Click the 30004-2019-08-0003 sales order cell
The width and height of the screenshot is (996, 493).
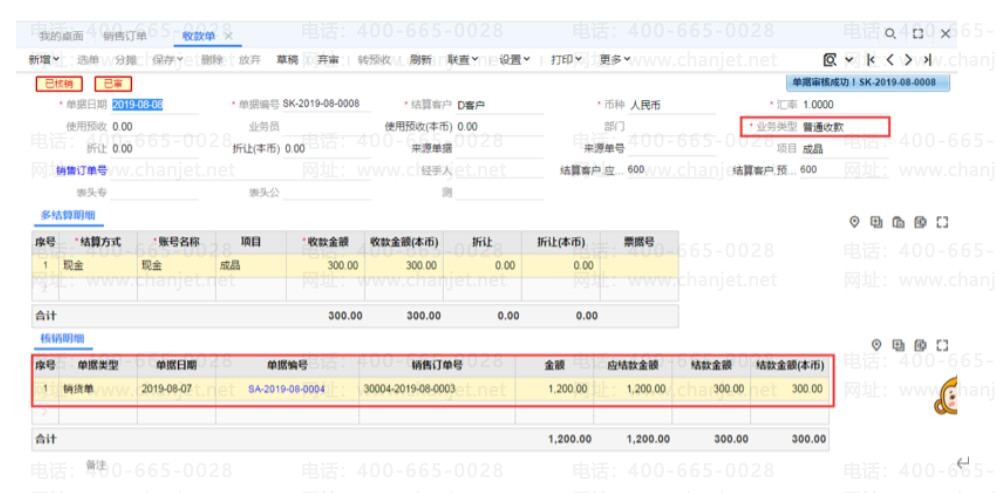pyautogui.click(x=437, y=389)
